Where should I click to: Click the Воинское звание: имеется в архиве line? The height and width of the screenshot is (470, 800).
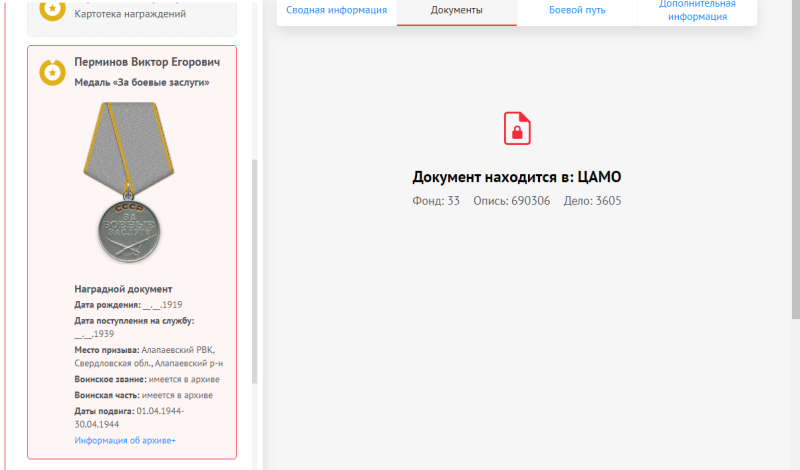pyautogui.click(x=147, y=380)
